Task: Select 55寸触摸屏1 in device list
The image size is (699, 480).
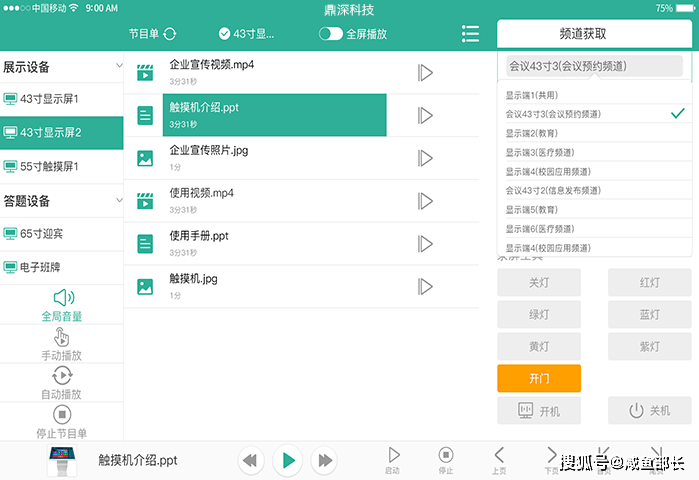Action: click(62, 166)
